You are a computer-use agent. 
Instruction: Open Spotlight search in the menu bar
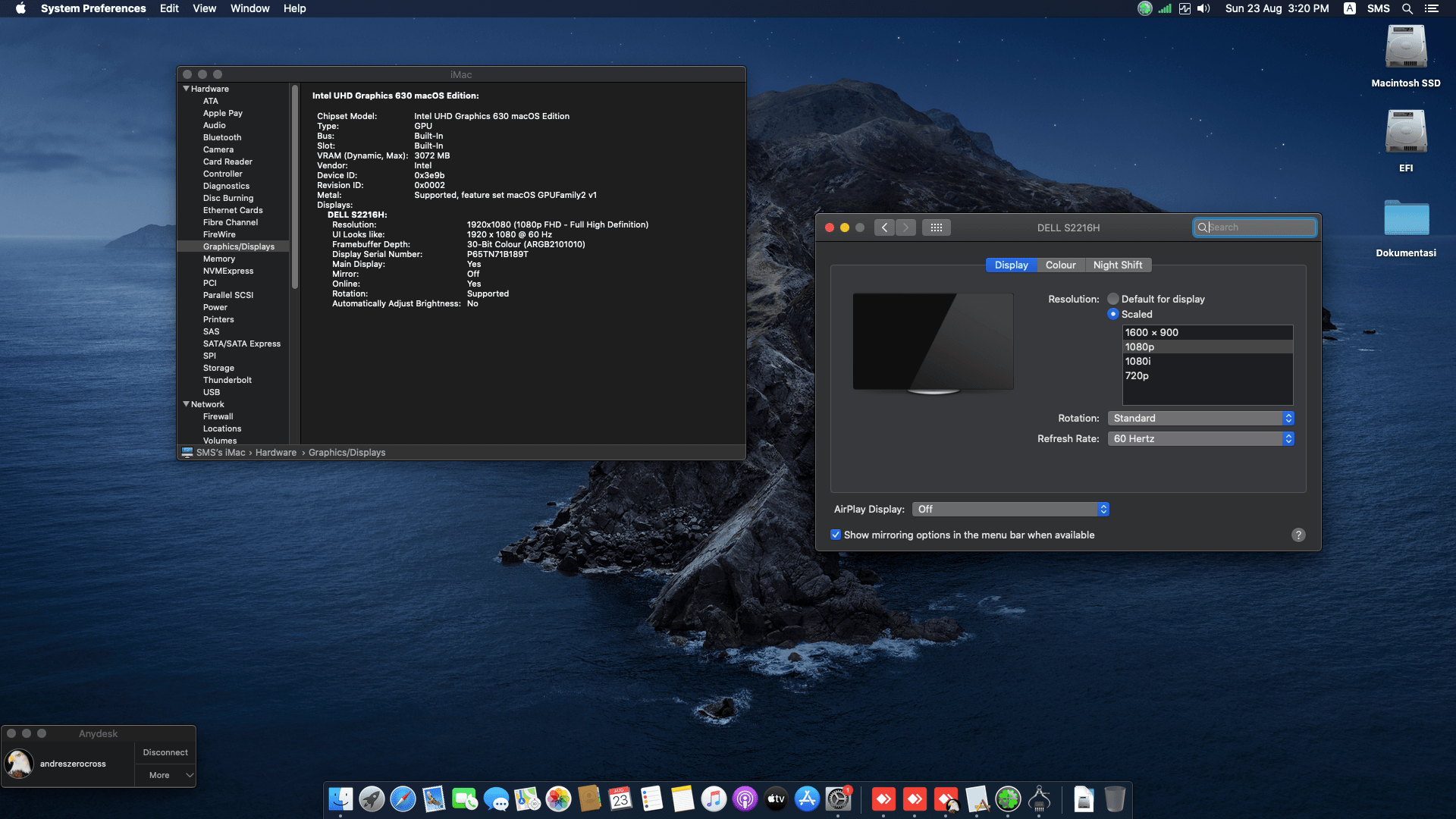(x=1407, y=8)
